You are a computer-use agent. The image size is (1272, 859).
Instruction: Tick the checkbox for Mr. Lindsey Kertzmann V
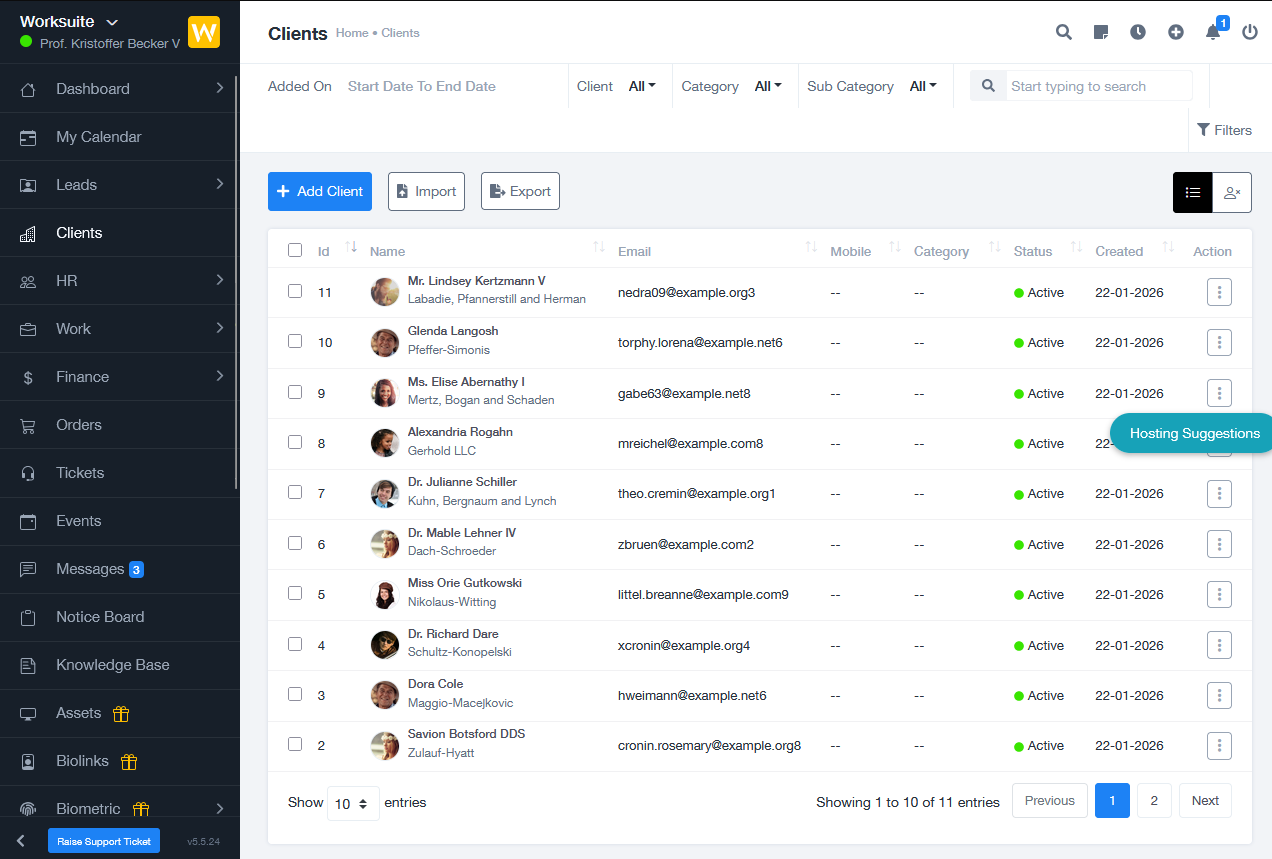(x=295, y=291)
